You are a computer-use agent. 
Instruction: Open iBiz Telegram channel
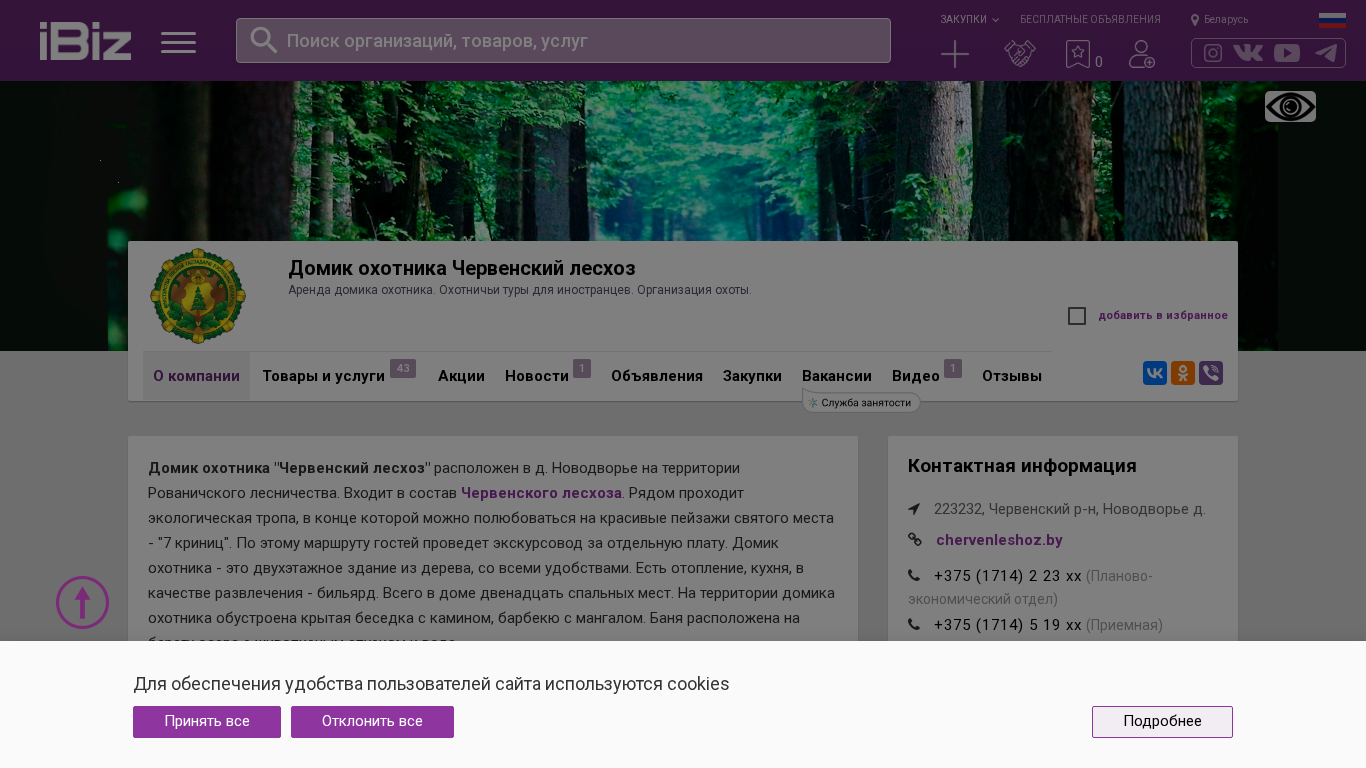(1326, 53)
